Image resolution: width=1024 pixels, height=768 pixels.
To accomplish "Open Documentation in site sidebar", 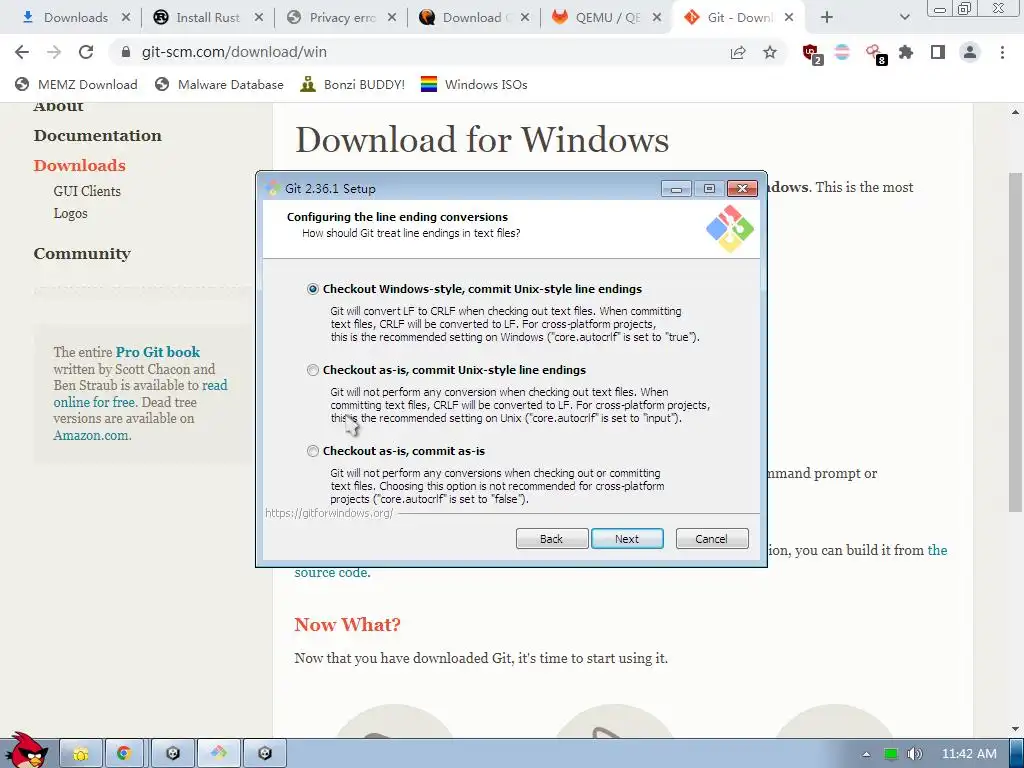I will point(97,135).
